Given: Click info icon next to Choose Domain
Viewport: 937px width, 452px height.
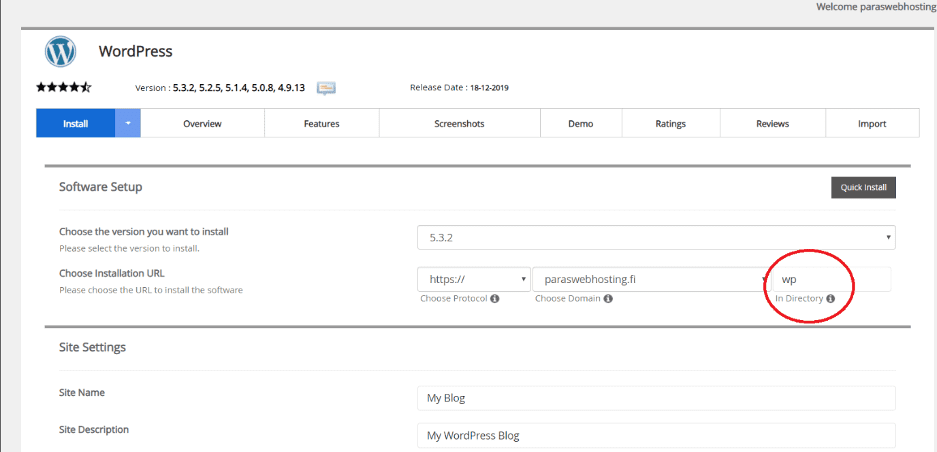Looking at the screenshot, I should pyautogui.click(x=608, y=298).
